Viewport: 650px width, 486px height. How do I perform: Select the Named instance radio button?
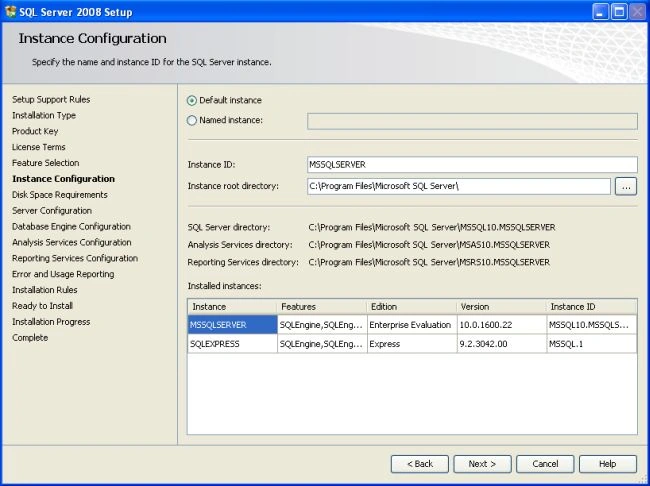(x=192, y=120)
